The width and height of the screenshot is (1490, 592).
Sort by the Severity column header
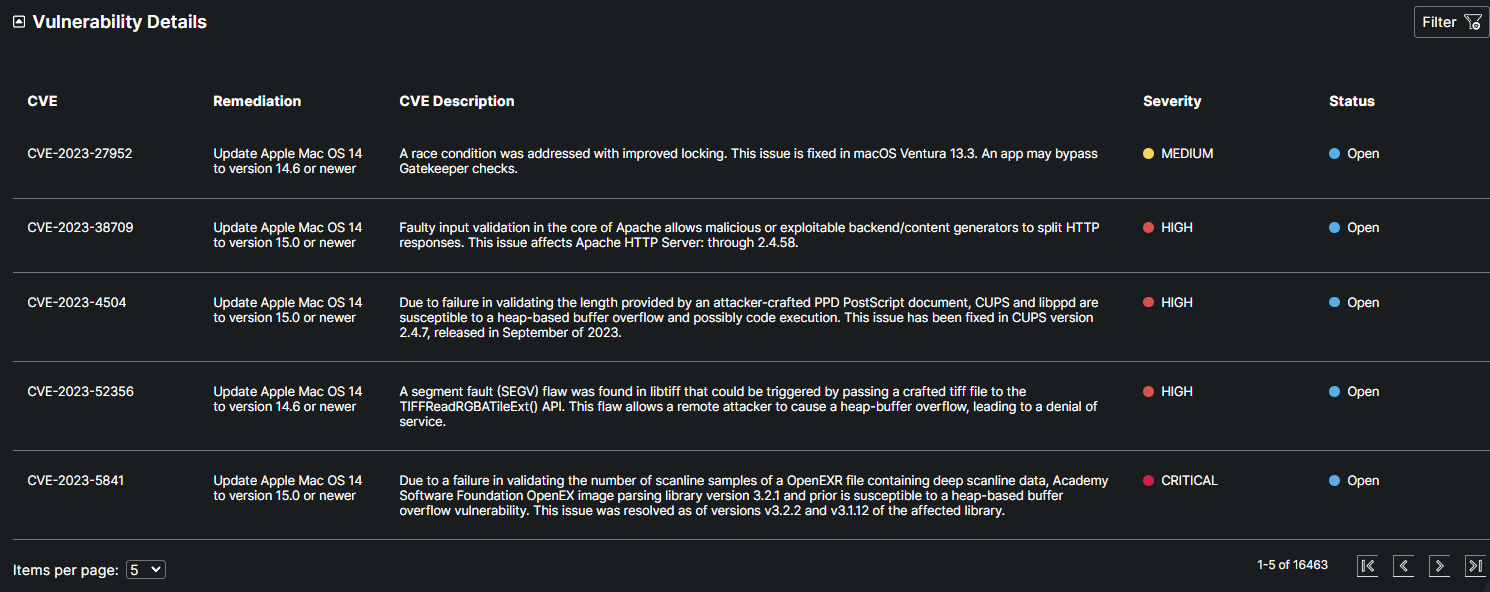coord(1172,101)
